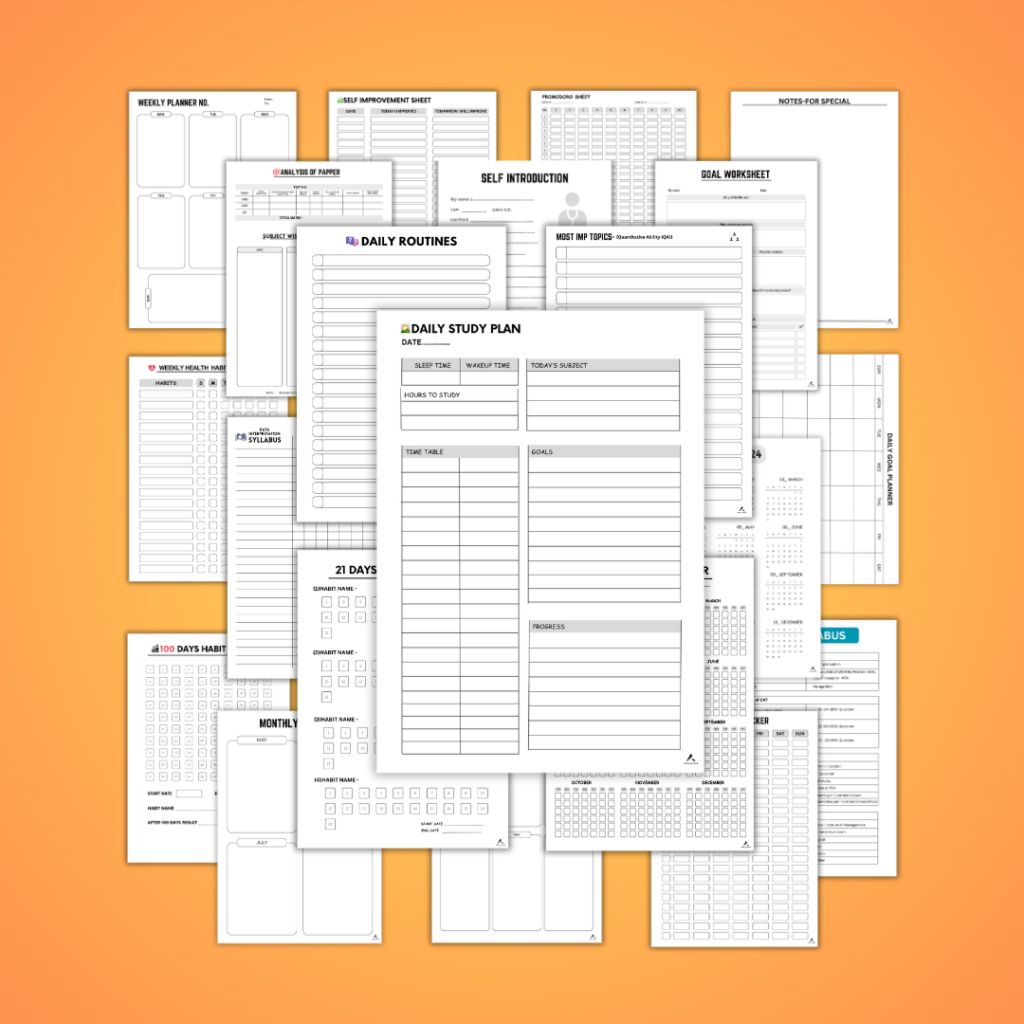Click the triangle logo under the Progress section
The width and height of the screenshot is (1024, 1024).
click(x=690, y=758)
